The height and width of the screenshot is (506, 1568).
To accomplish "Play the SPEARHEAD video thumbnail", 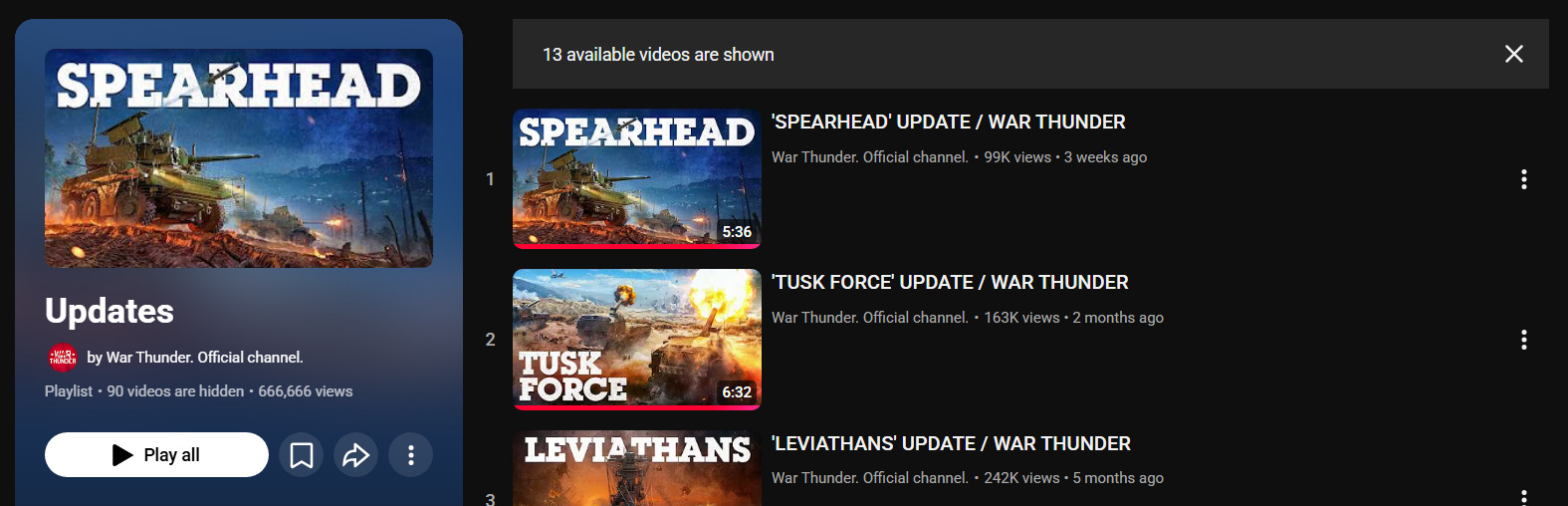I will tap(637, 178).
